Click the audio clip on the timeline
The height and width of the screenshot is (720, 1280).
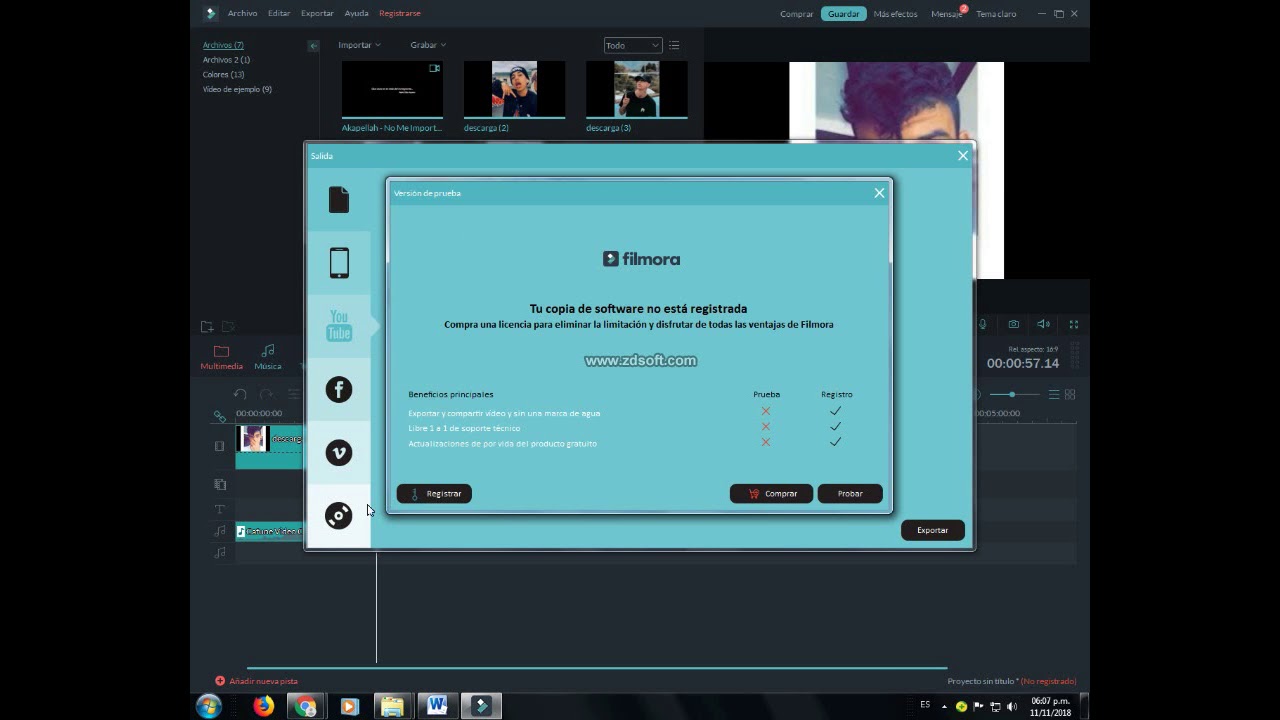(x=269, y=532)
